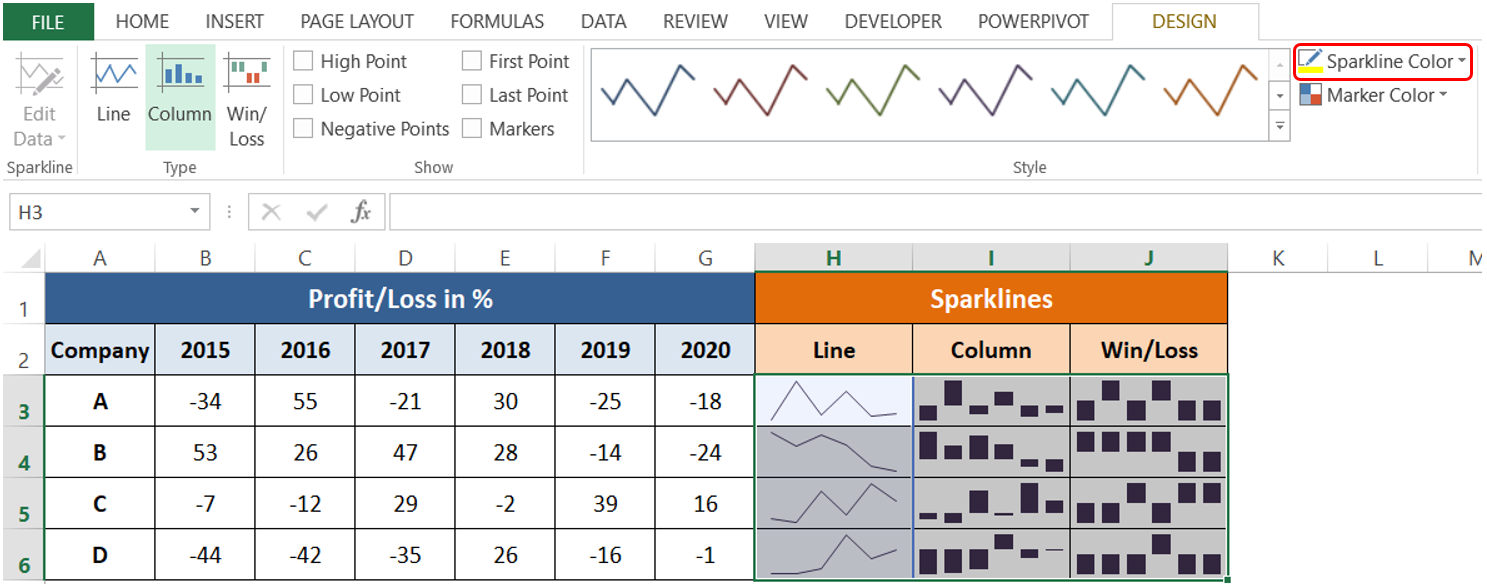Enable the Markers checkbox
The height and width of the screenshot is (584, 1487).
tap(472, 128)
